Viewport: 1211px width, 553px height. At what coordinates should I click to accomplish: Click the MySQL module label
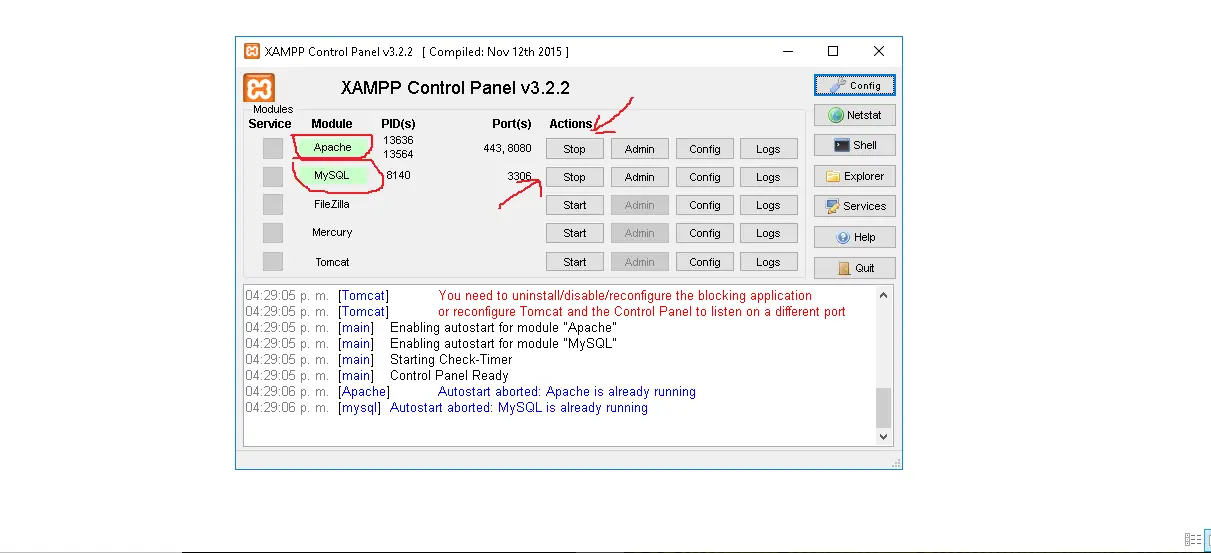[x=333, y=175]
